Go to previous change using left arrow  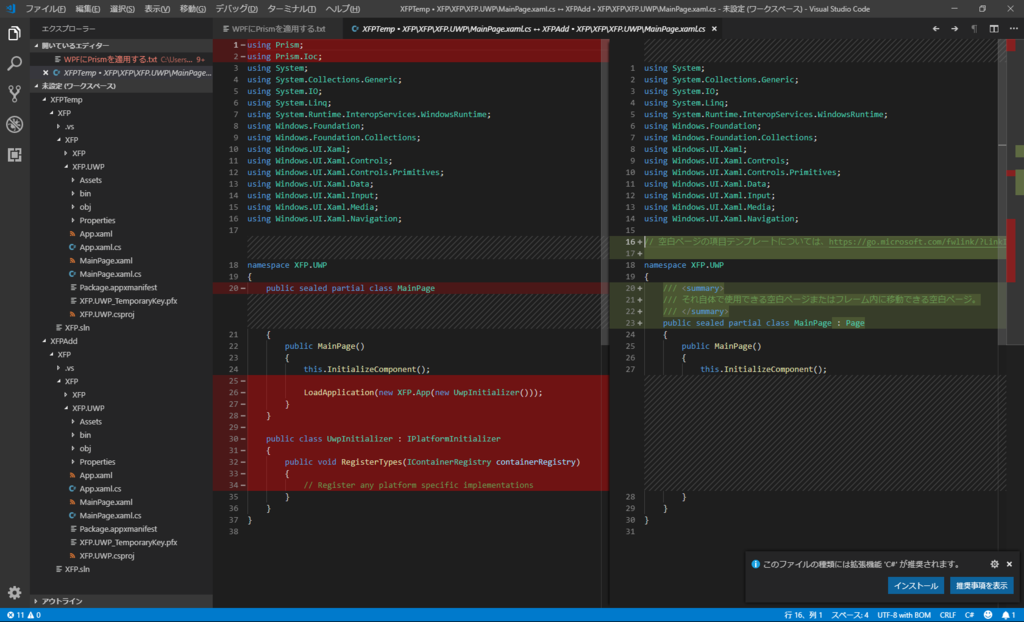[x=936, y=29]
